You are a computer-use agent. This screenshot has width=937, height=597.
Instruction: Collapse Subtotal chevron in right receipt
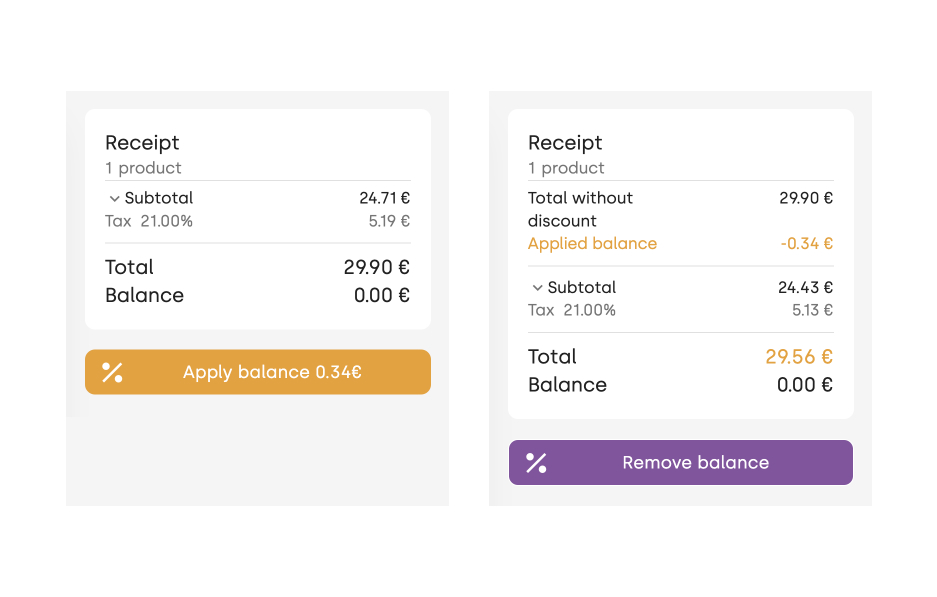click(x=537, y=288)
